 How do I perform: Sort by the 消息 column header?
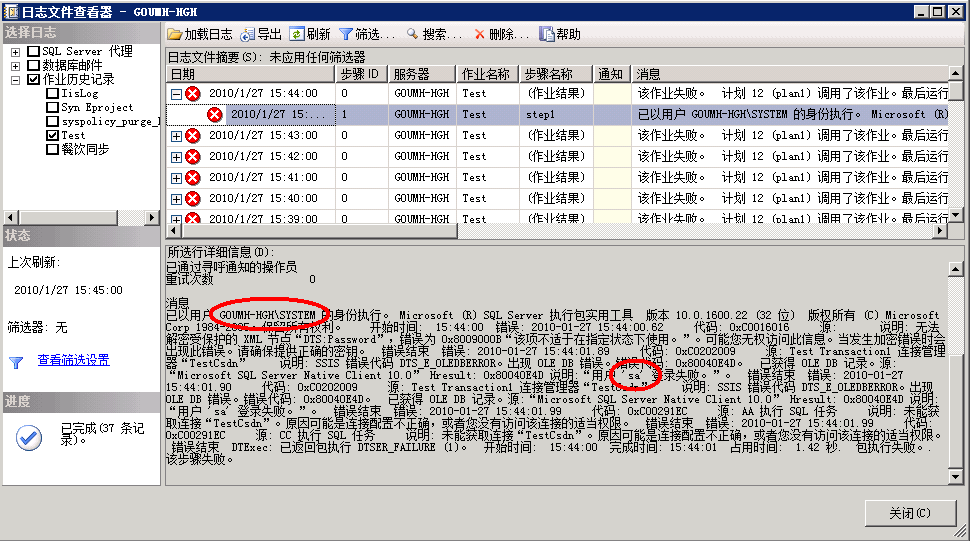tap(789, 74)
